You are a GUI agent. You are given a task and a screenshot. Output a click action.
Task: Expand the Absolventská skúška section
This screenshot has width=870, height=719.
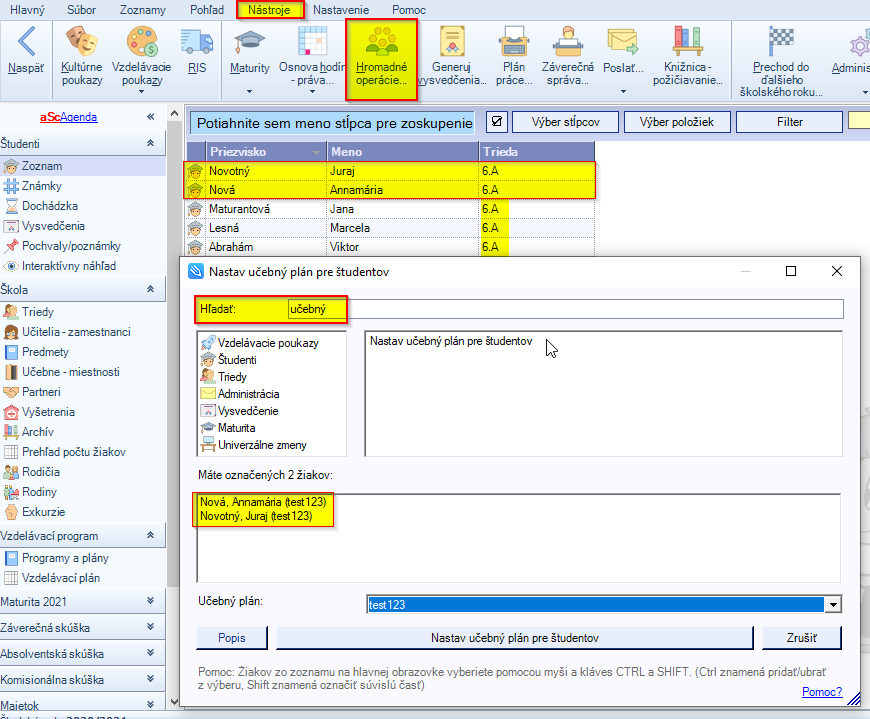click(x=150, y=653)
